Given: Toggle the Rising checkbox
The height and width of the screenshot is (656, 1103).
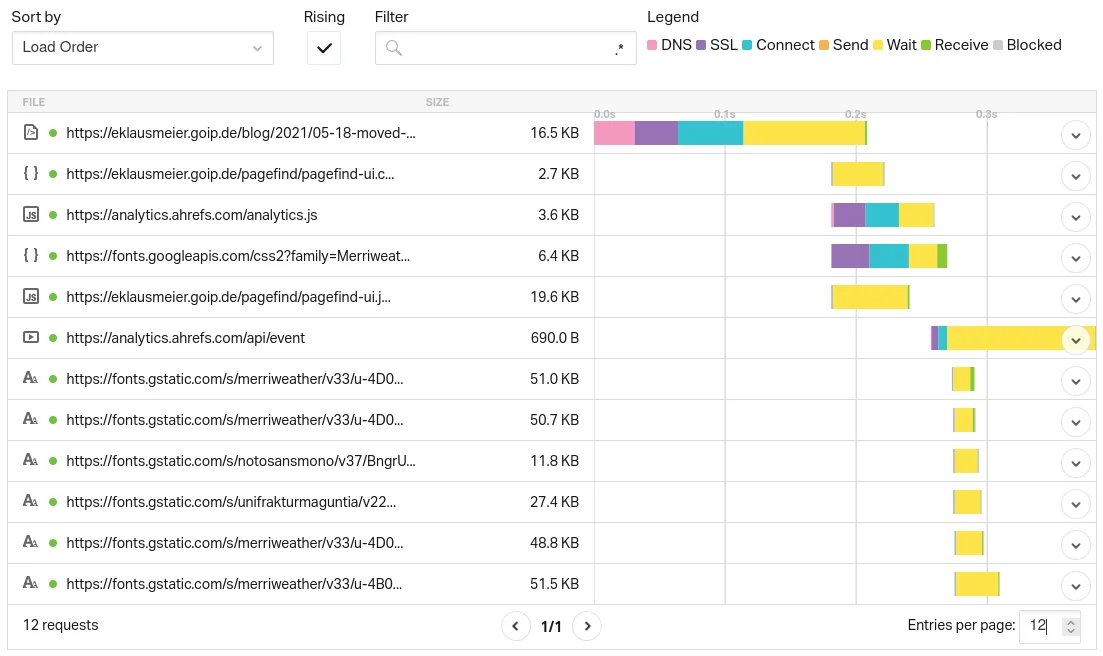Looking at the screenshot, I should [x=324, y=48].
